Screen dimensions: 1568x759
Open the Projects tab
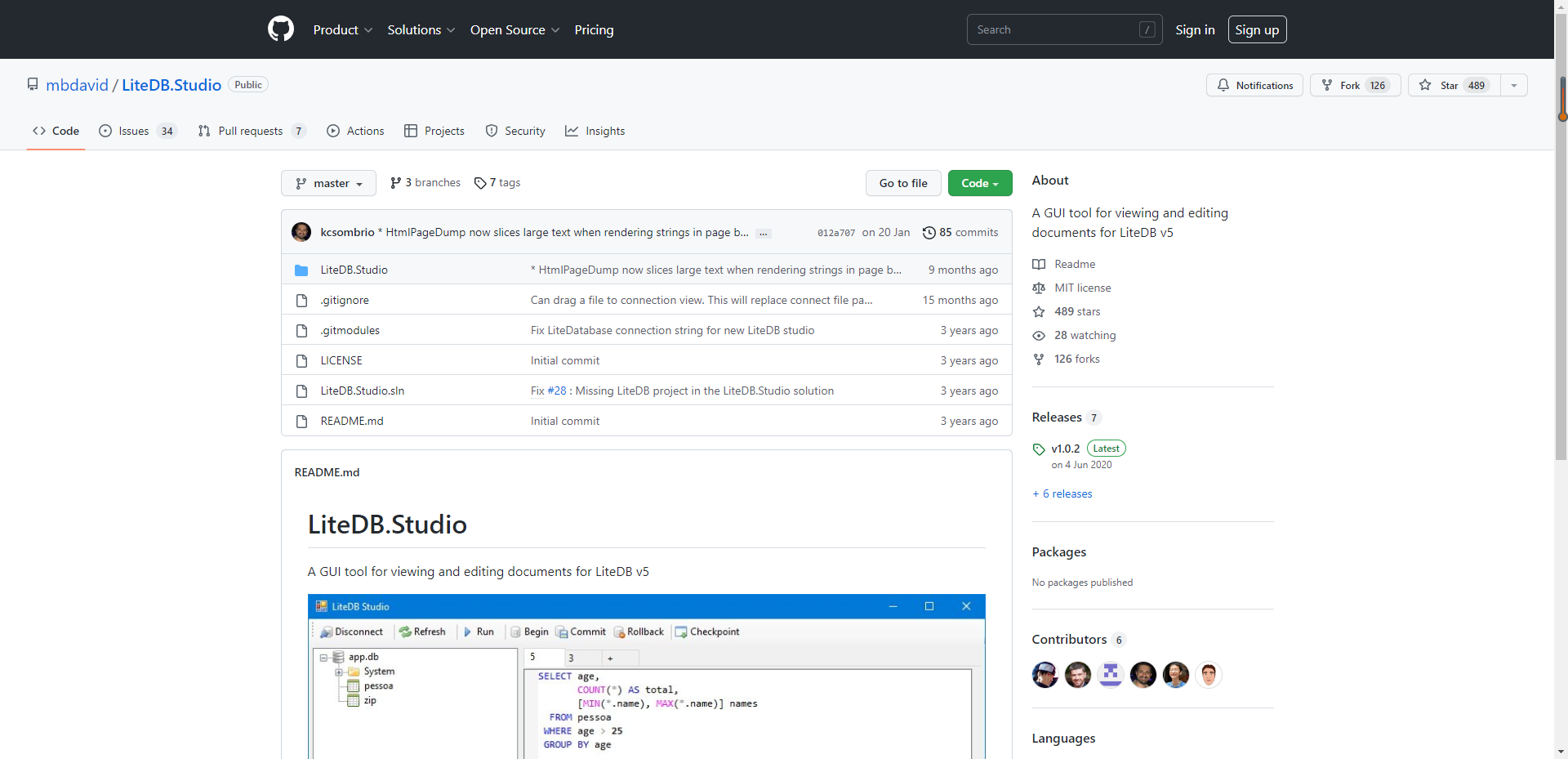434,131
